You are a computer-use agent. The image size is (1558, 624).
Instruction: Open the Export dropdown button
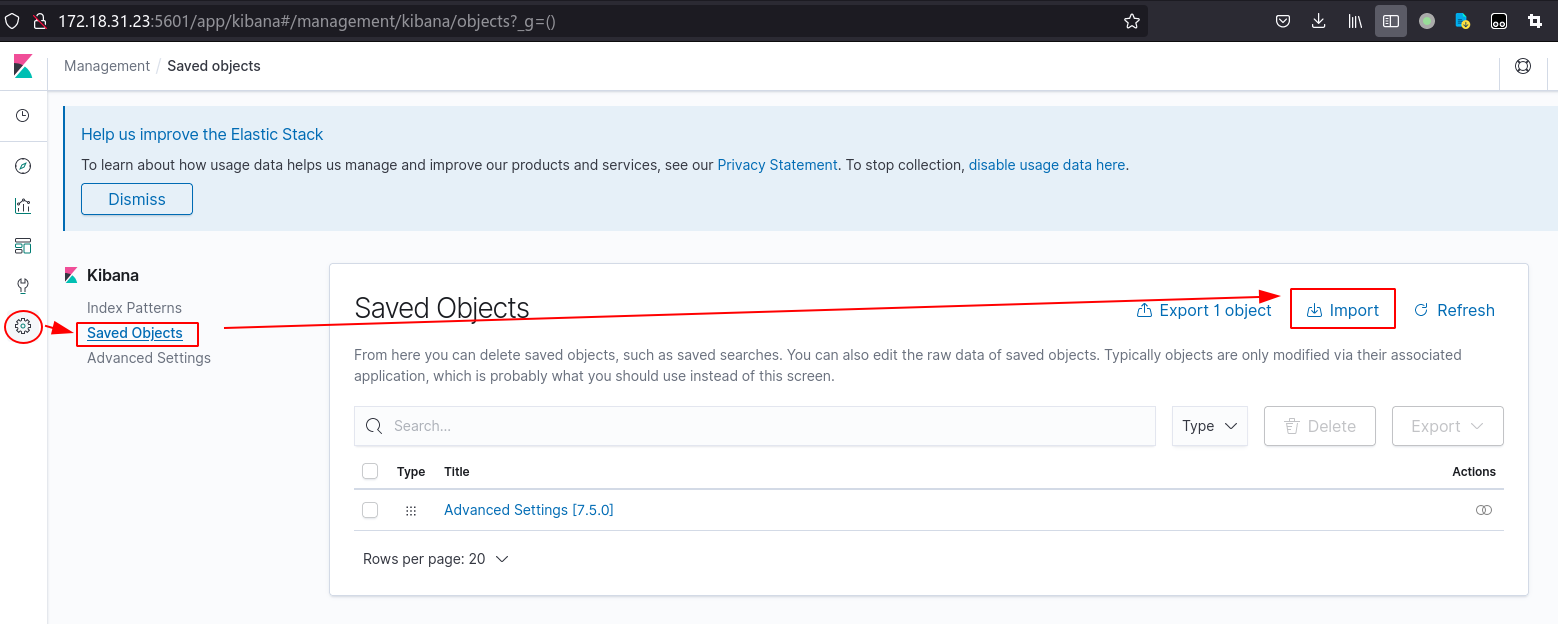[1448, 426]
